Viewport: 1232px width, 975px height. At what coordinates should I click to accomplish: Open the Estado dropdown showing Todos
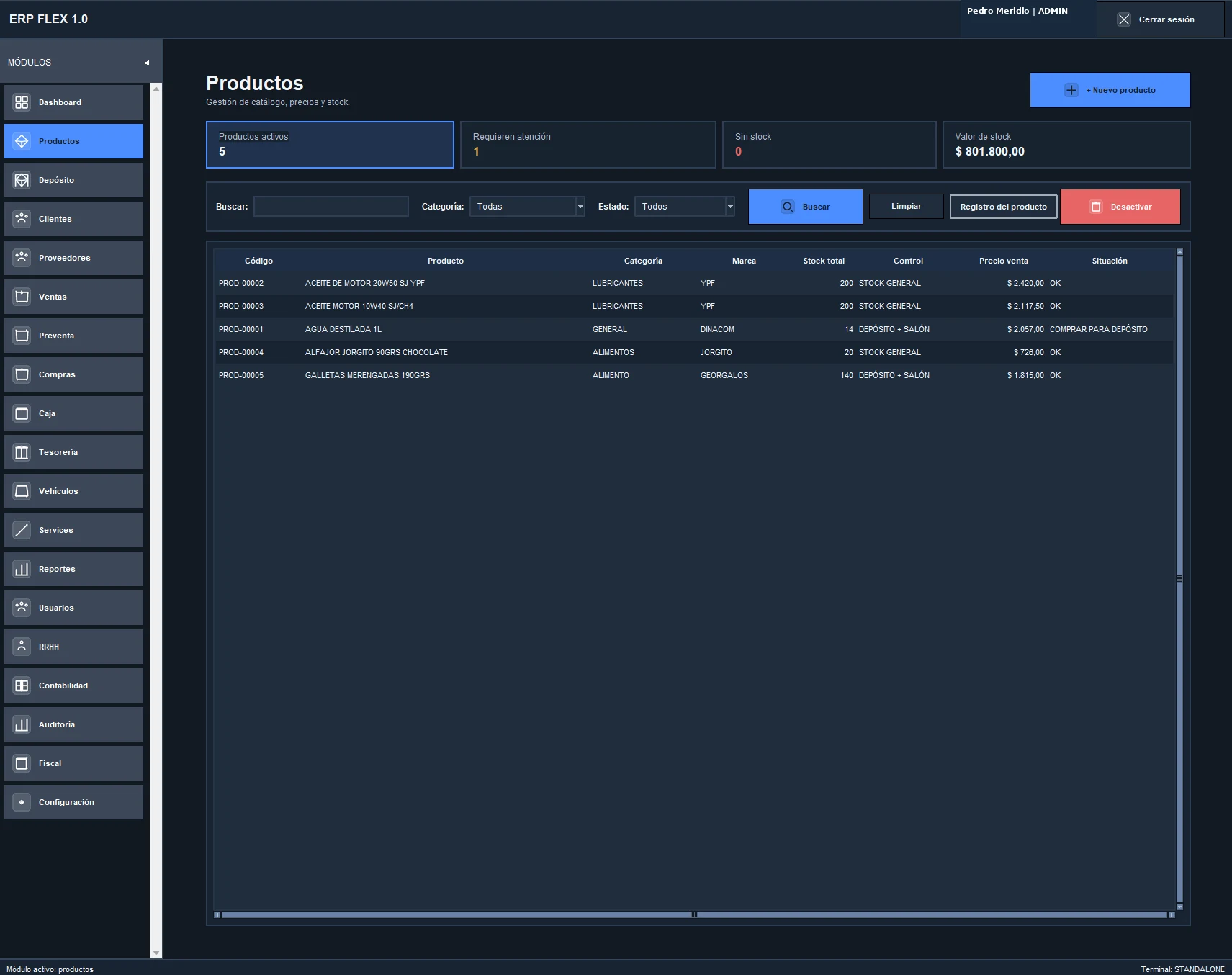(685, 207)
